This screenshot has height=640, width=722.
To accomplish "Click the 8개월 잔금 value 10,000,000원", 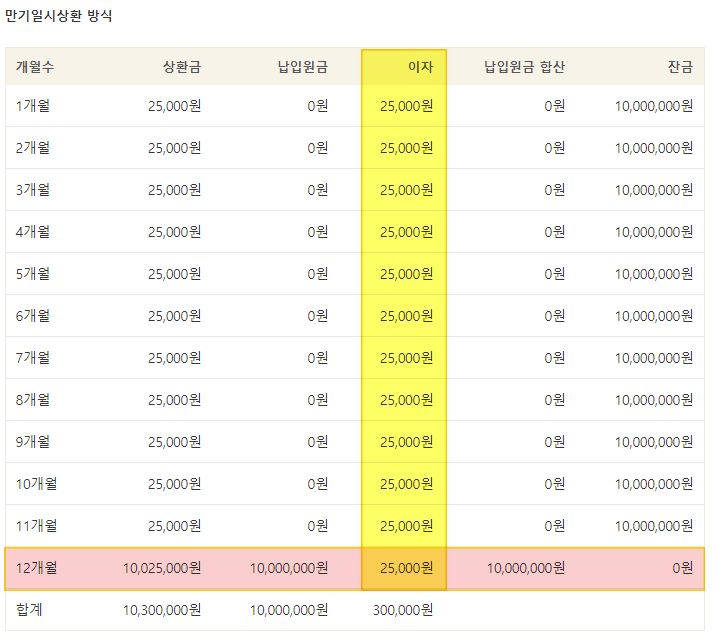I will pyautogui.click(x=654, y=400).
